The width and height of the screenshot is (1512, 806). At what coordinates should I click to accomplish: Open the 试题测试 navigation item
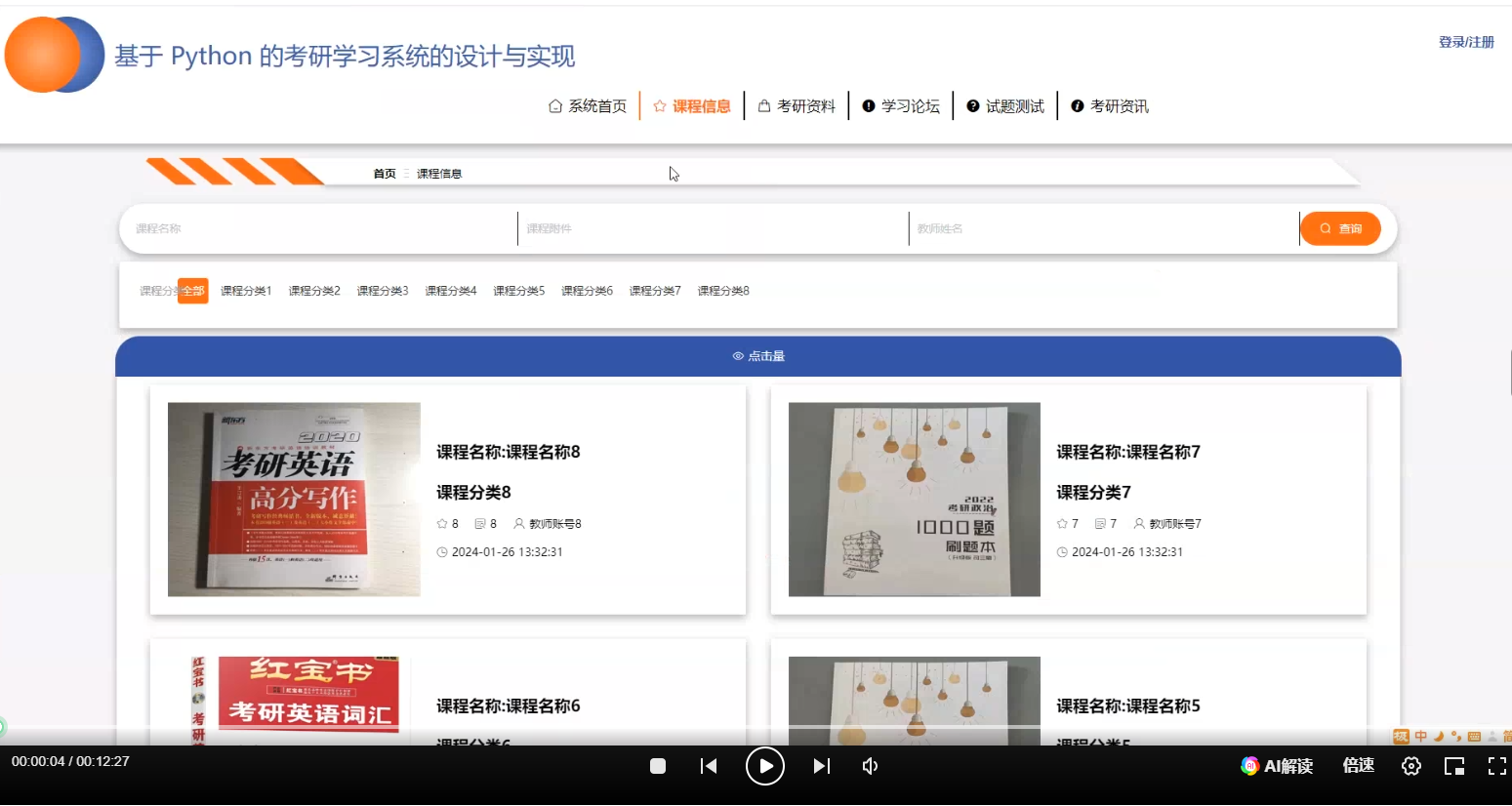coord(1005,106)
